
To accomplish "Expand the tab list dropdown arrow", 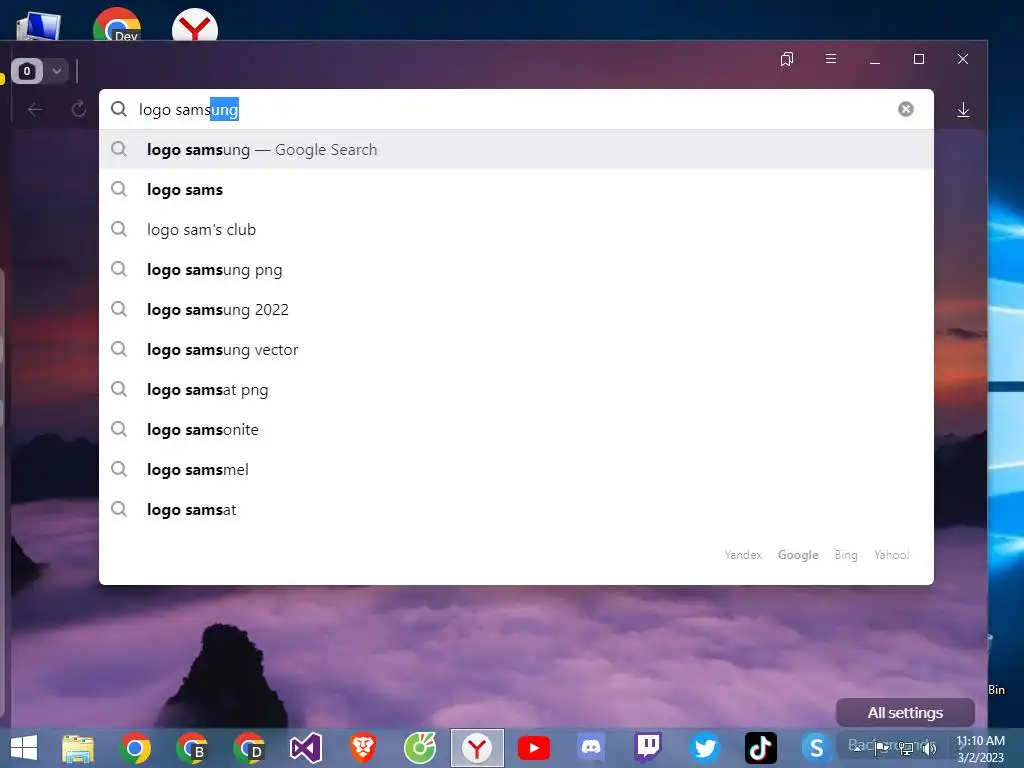I will [x=57, y=71].
